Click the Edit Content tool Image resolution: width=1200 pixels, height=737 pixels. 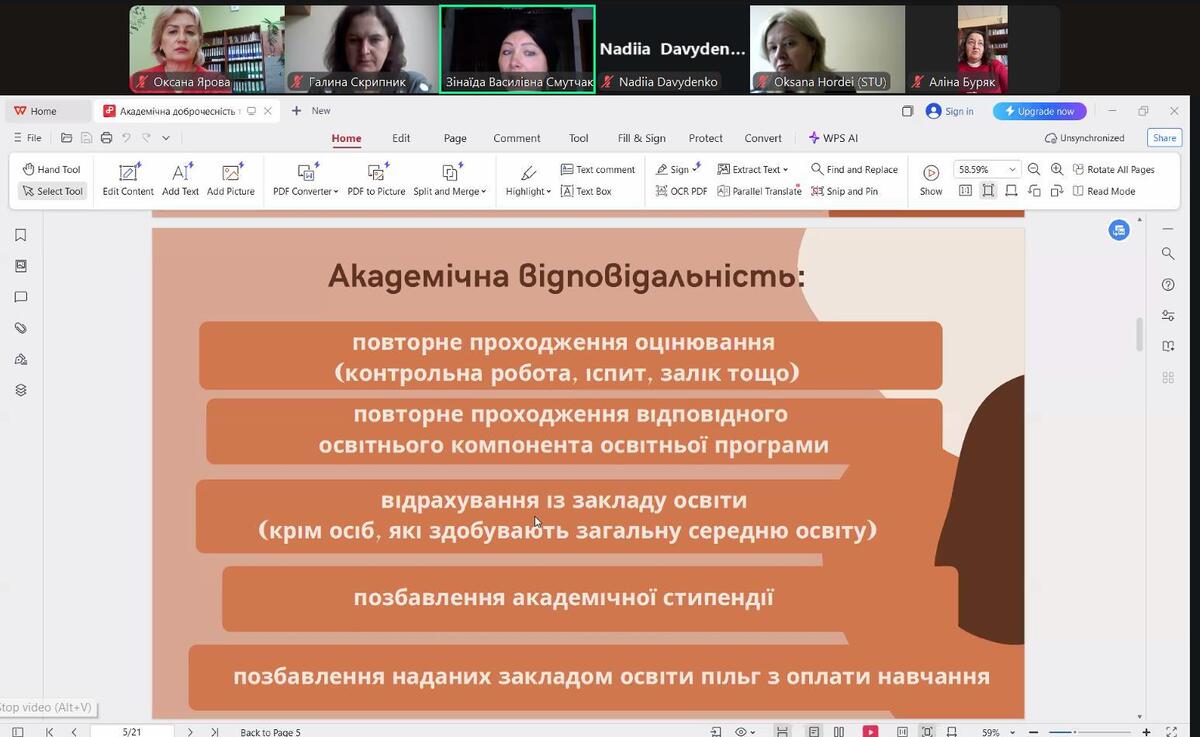[x=128, y=180]
